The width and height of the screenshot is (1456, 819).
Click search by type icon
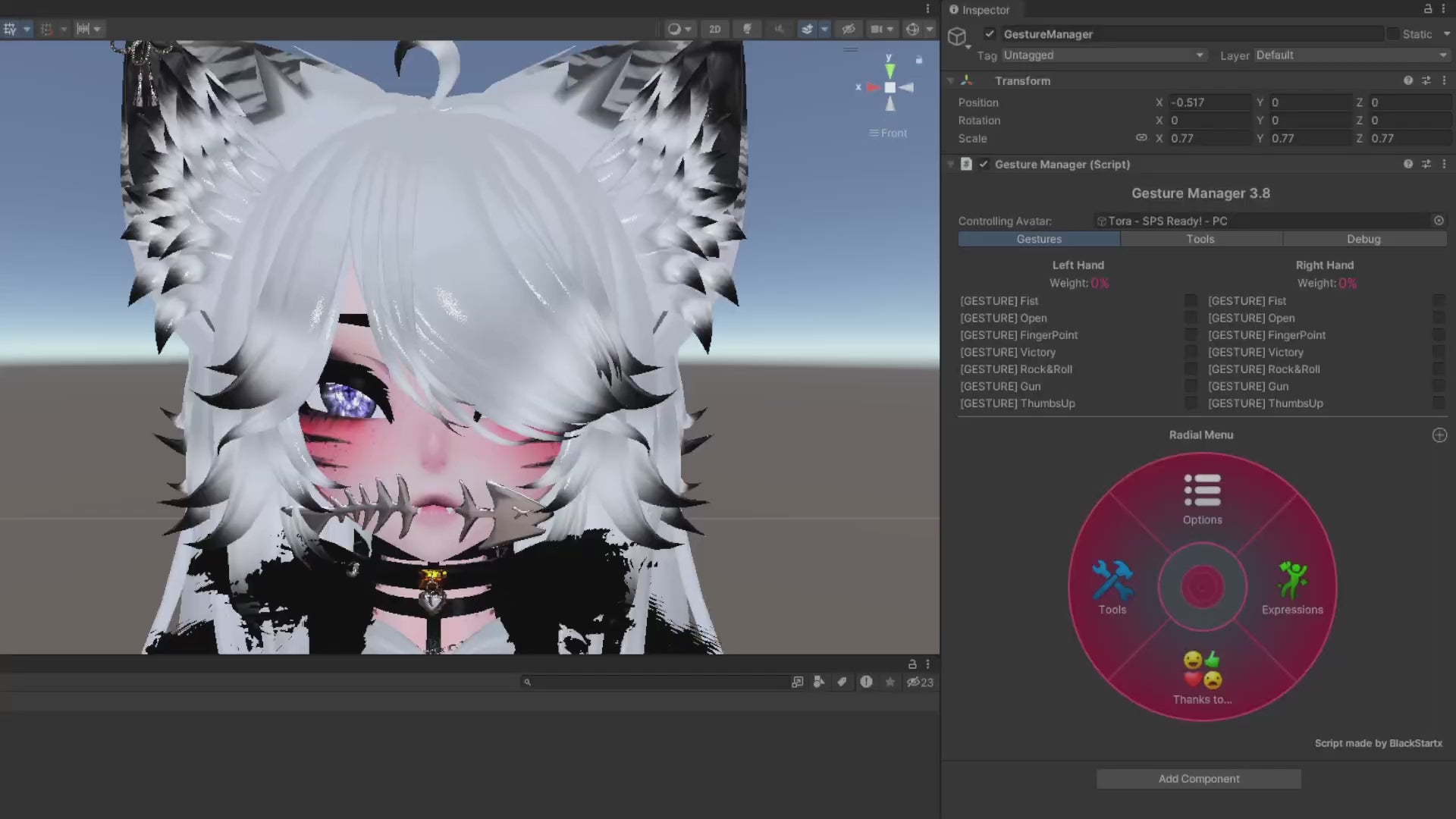pyautogui.click(x=818, y=682)
